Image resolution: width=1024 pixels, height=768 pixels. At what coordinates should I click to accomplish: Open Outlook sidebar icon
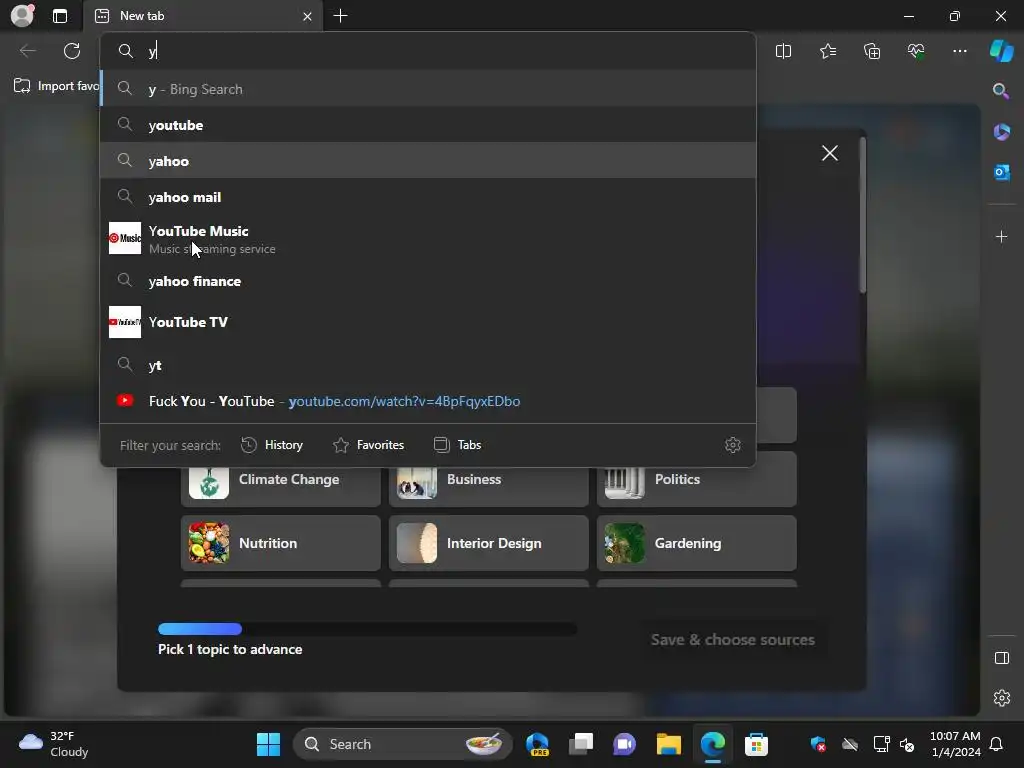tap(1001, 172)
